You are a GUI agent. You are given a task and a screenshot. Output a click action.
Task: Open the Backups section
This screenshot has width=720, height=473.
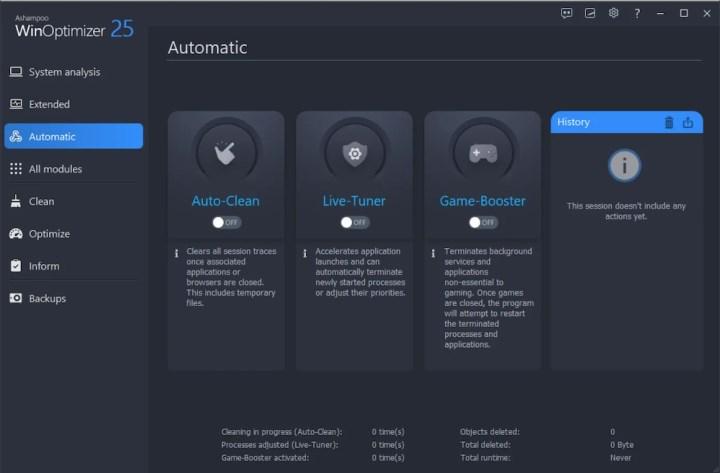pyautogui.click(x=73, y=298)
